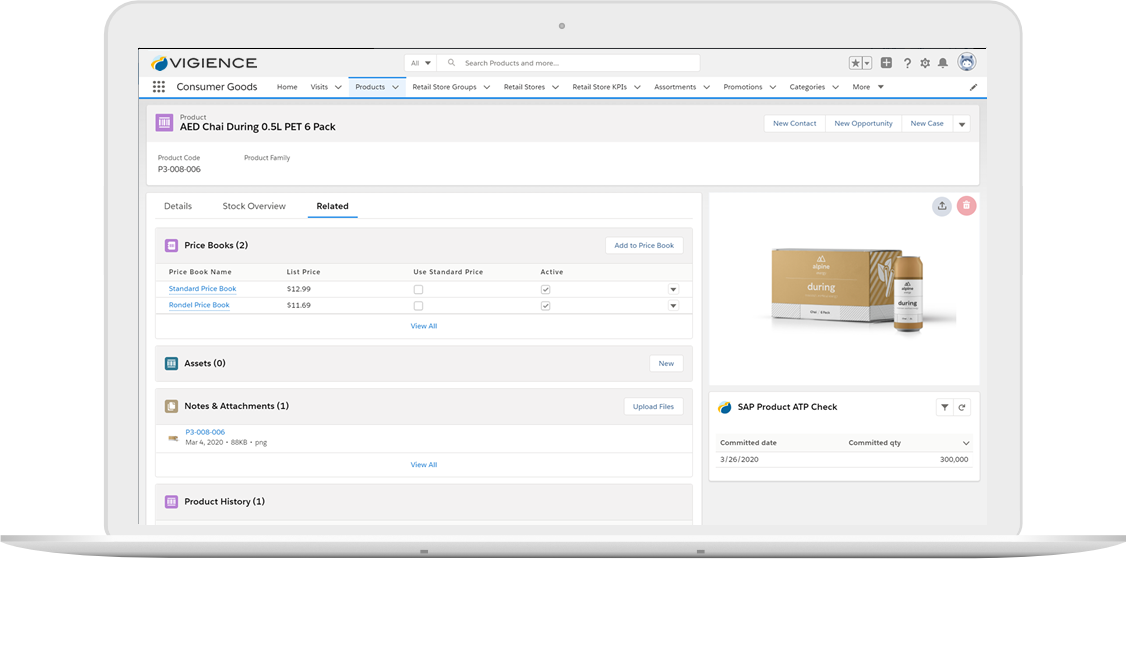Click the Assets section icon
Viewport: 1126px width, 650px height.
tap(172, 363)
